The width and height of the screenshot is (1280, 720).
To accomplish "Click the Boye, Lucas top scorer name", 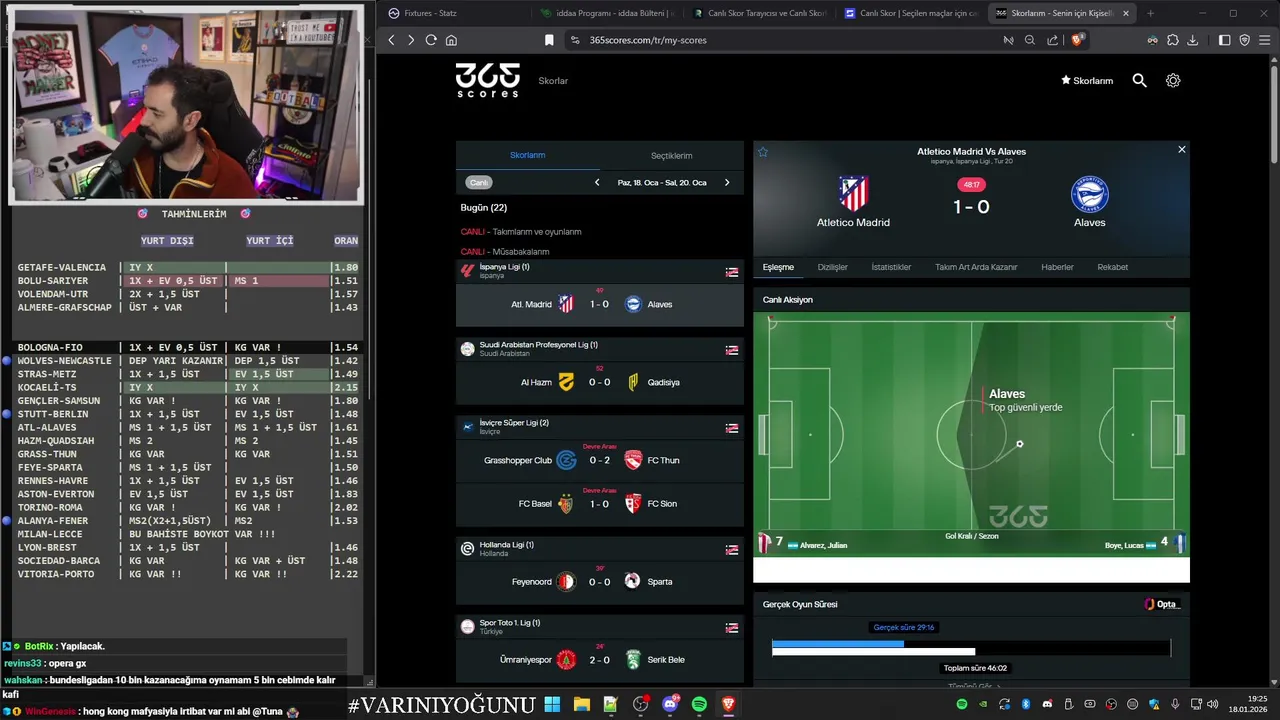I will point(1125,545).
